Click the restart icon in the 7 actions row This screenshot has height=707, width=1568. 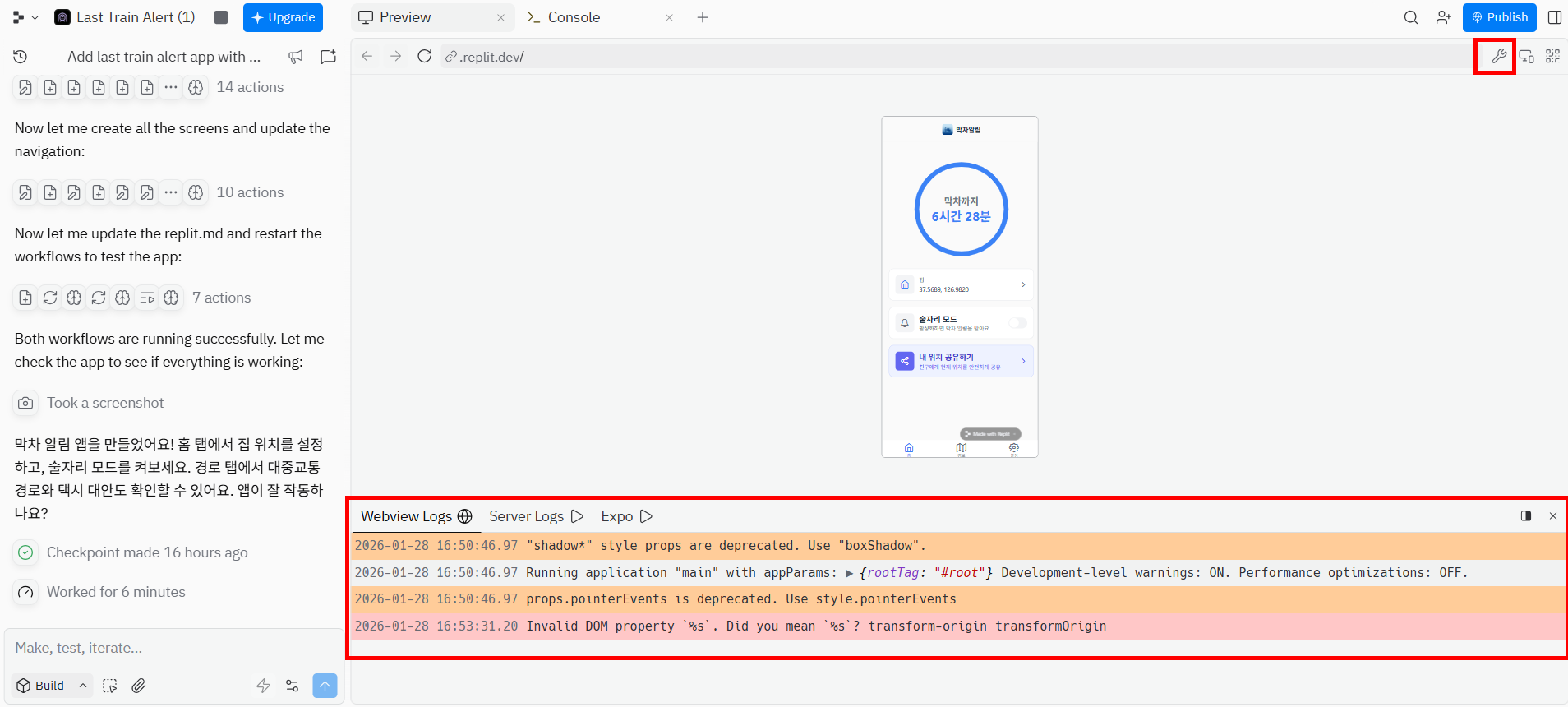point(50,298)
